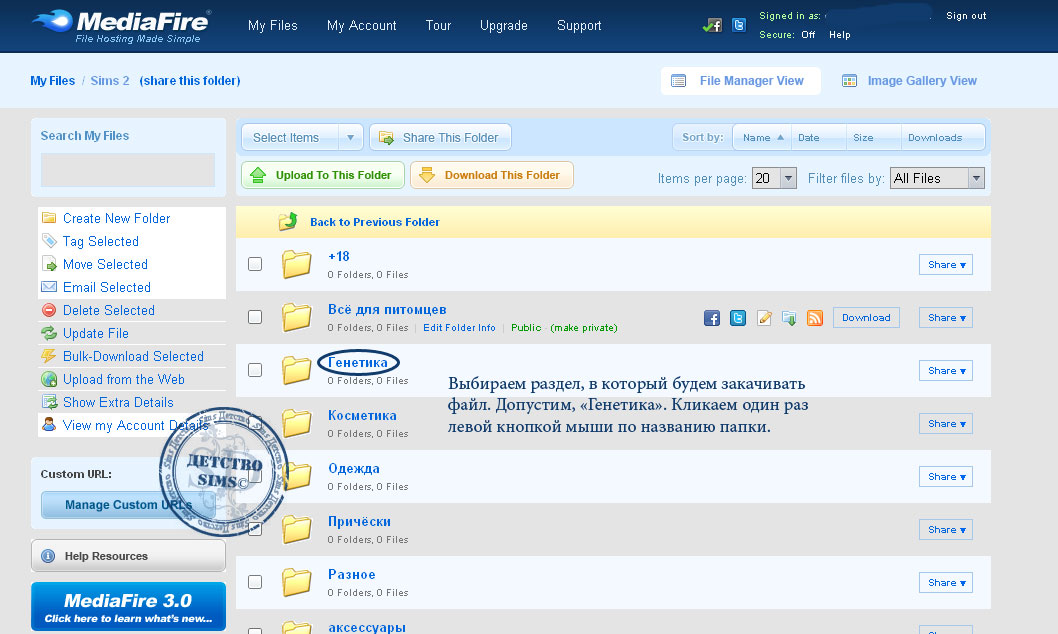Image resolution: width=1058 pixels, height=634 pixels.
Task: Click the Facebook icon in header
Action: click(712, 26)
